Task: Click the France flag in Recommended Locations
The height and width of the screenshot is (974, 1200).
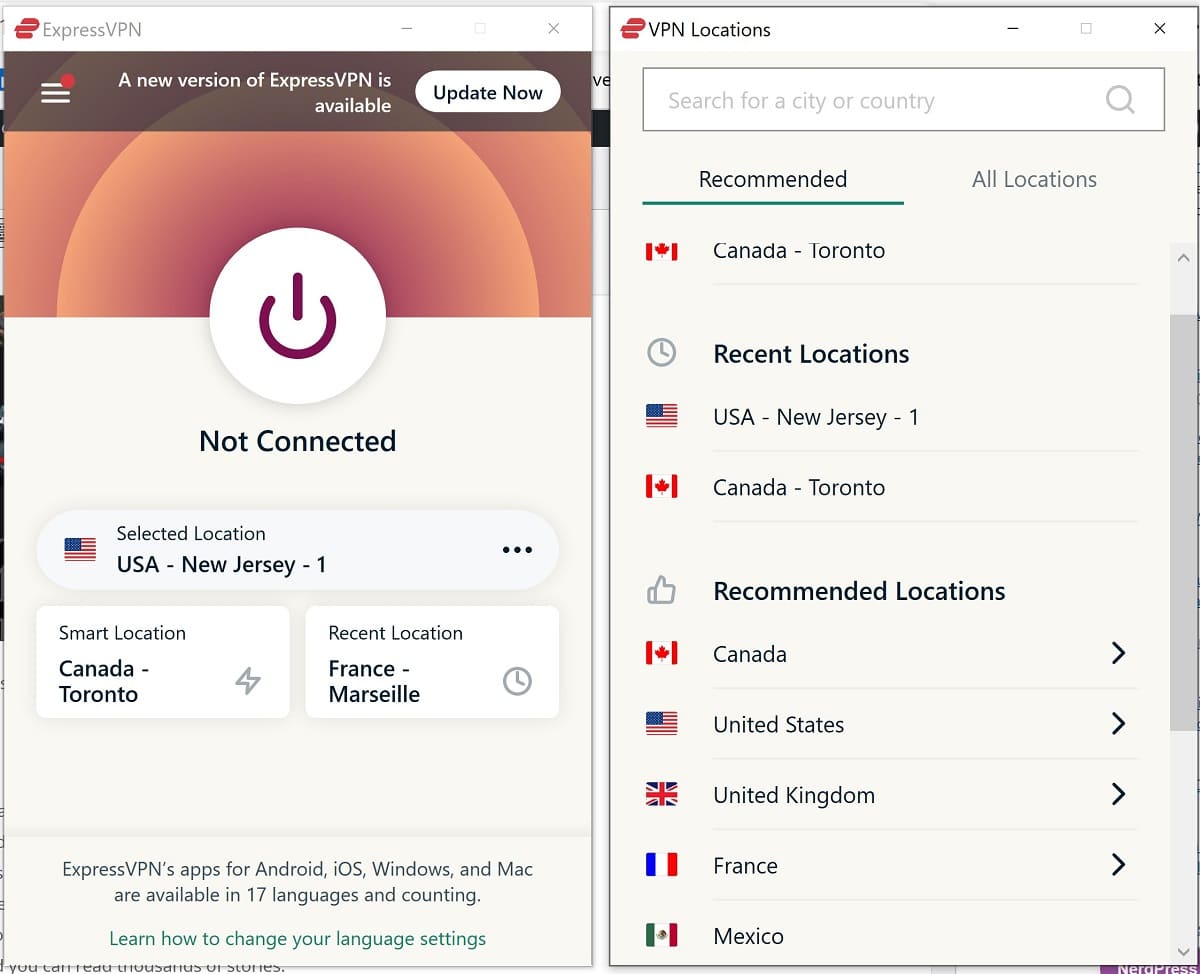Action: point(661,865)
